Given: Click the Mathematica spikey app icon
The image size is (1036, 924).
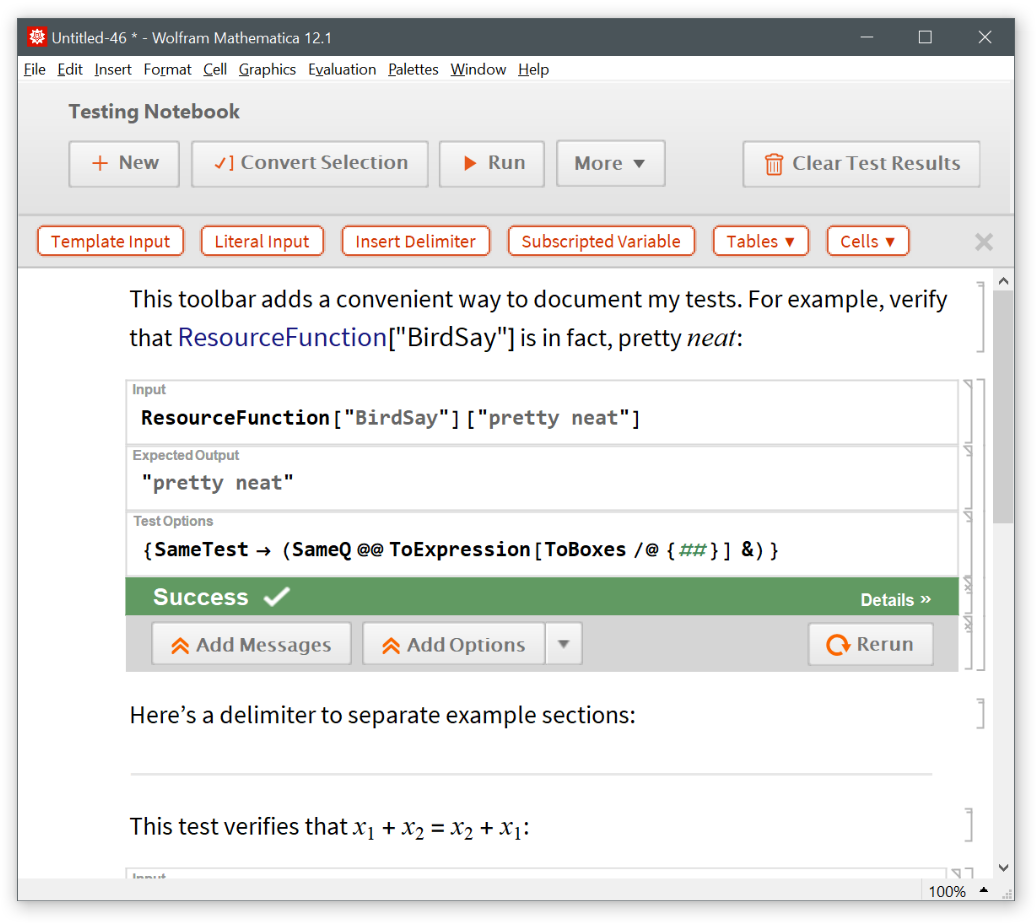Looking at the screenshot, I should (37, 38).
